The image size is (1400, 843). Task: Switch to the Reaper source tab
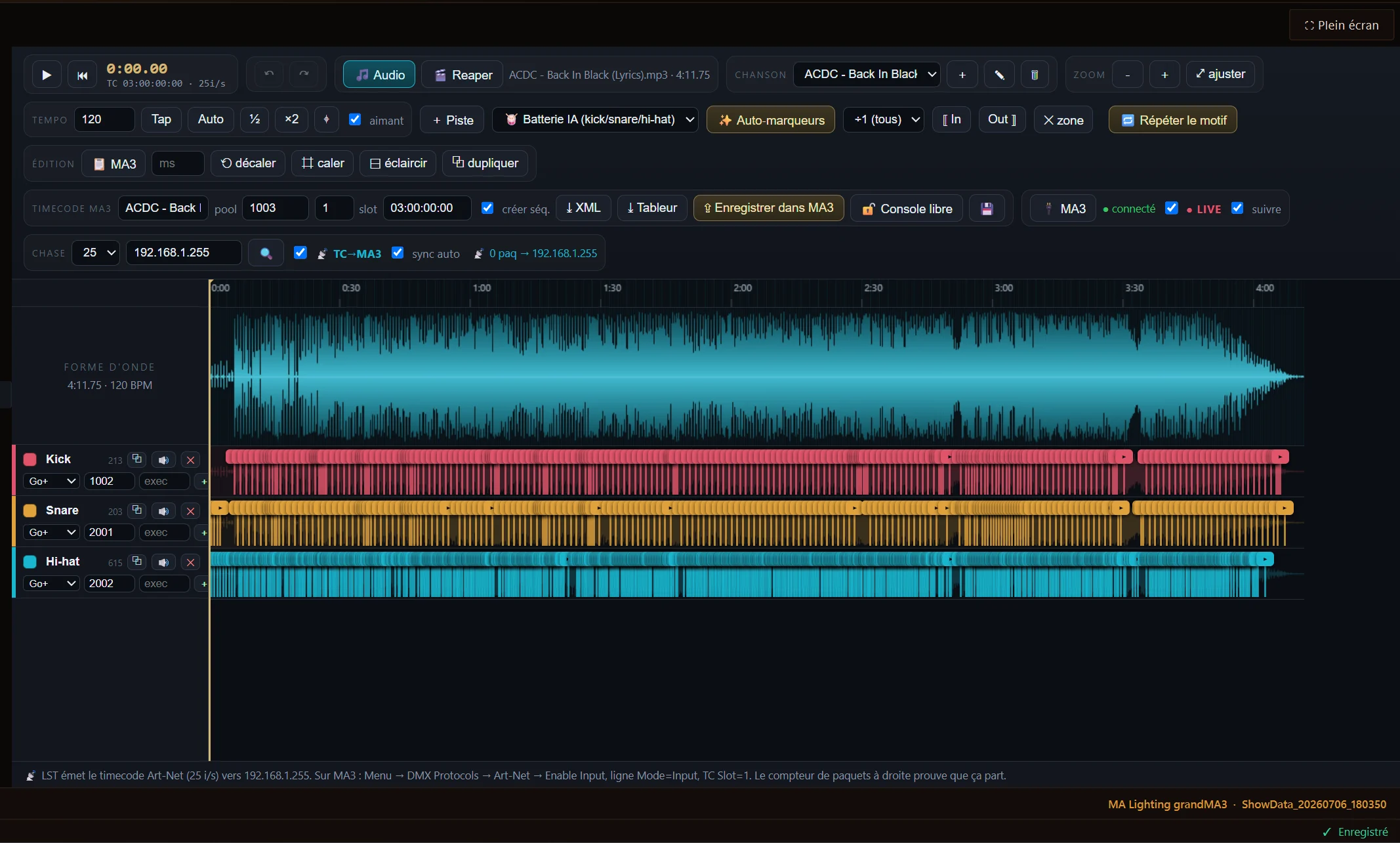click(x=462, y=75)
